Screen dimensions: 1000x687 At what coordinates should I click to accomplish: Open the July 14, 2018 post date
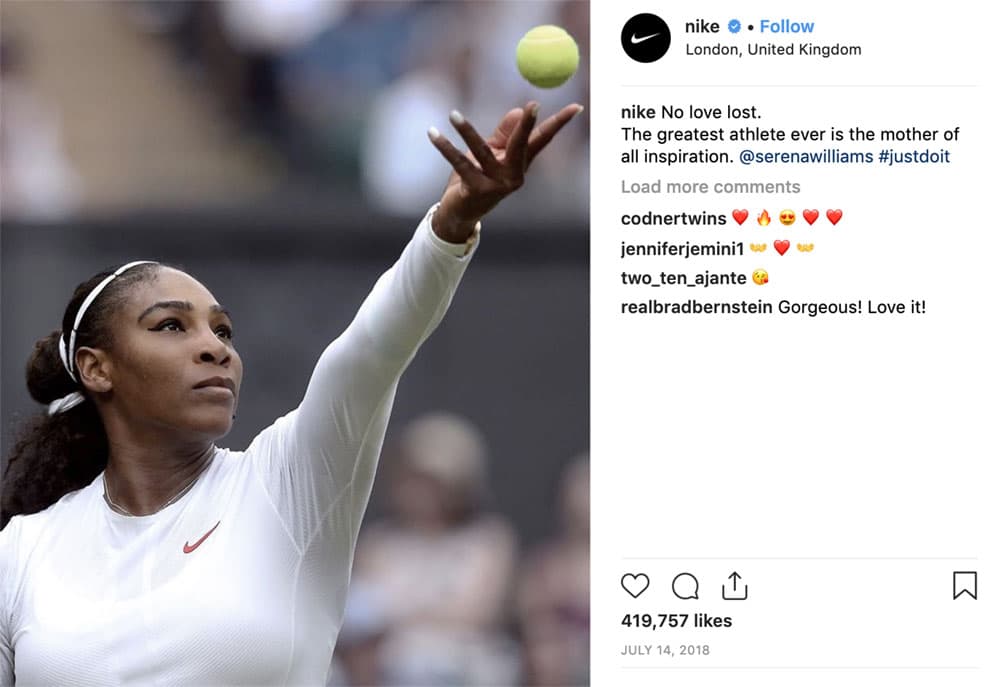665,650
